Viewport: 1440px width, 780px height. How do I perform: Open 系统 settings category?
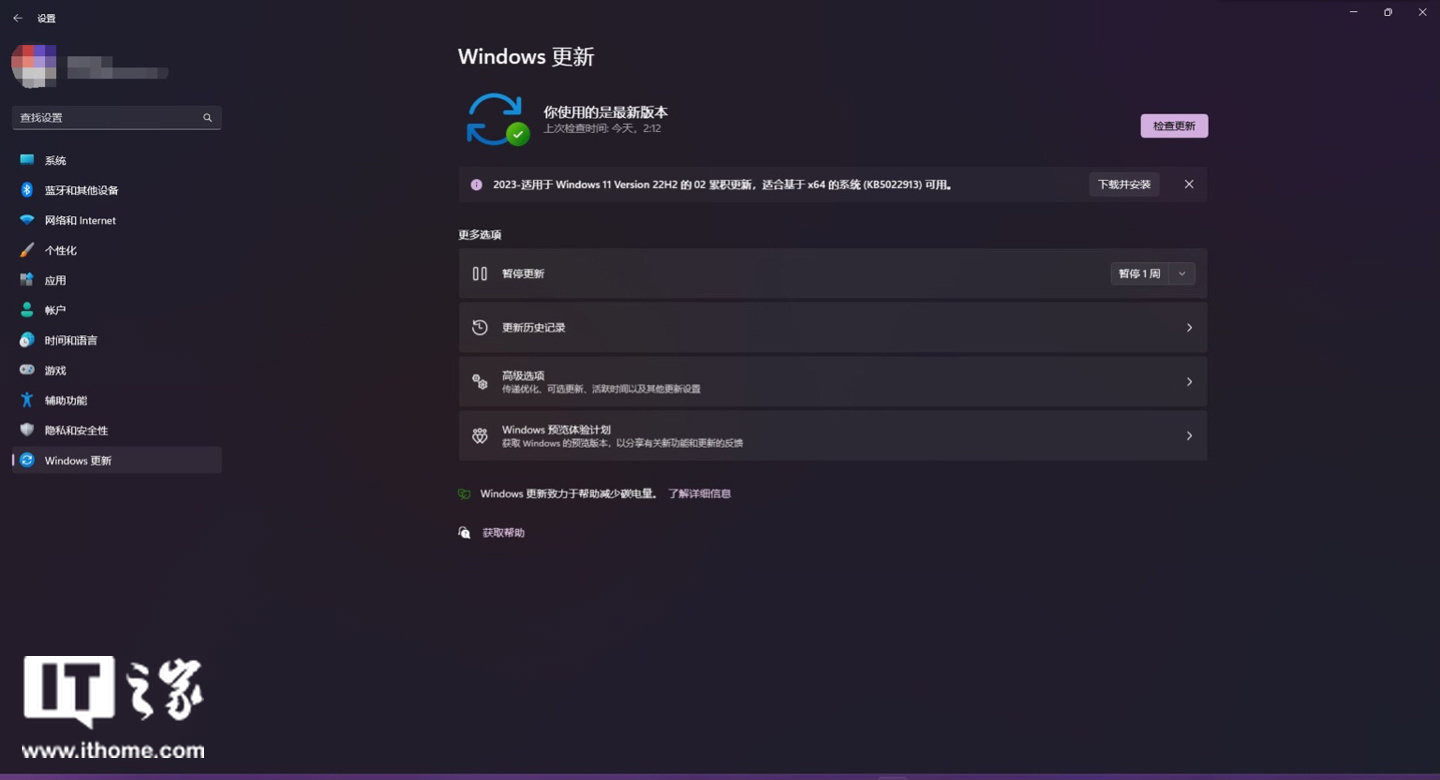click(117, 160)
